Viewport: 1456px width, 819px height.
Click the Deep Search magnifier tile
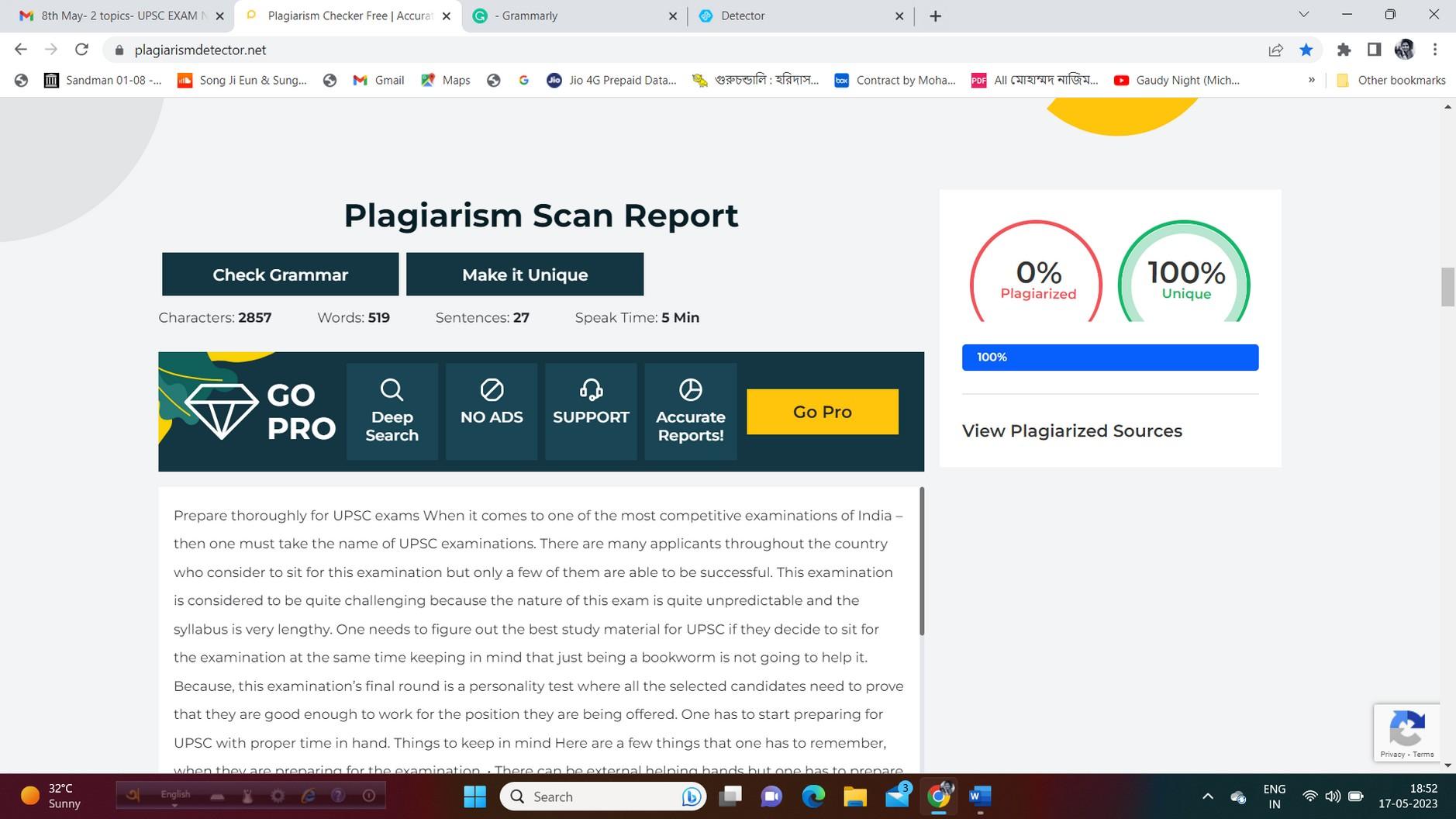click(x=392, y=412)
